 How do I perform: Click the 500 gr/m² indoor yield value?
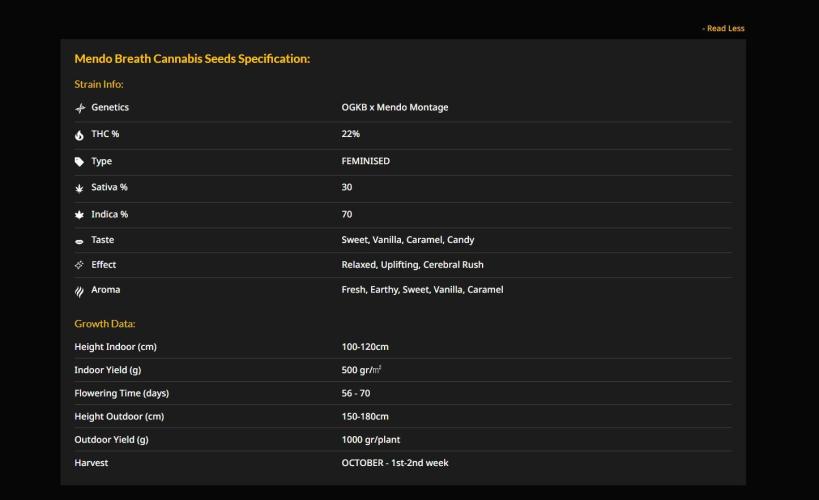click(x=362, y=370)
